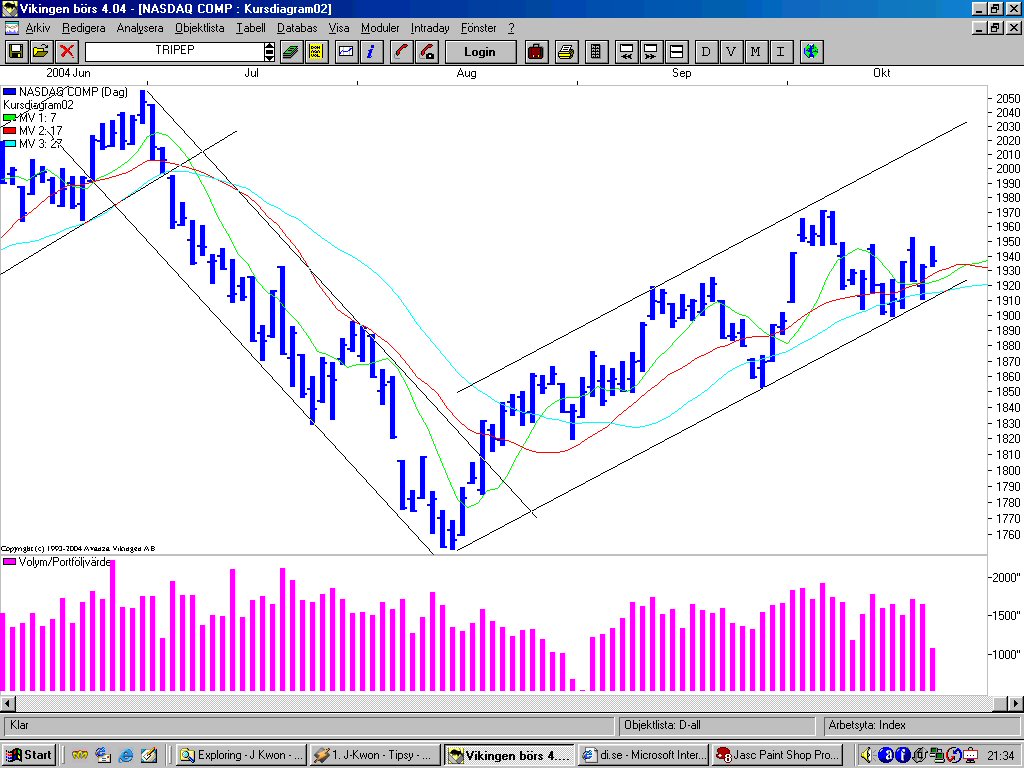This screenshot has width=1024, height=768.
Task: Click the calculator table icon
Action: (x=596, y=52)
